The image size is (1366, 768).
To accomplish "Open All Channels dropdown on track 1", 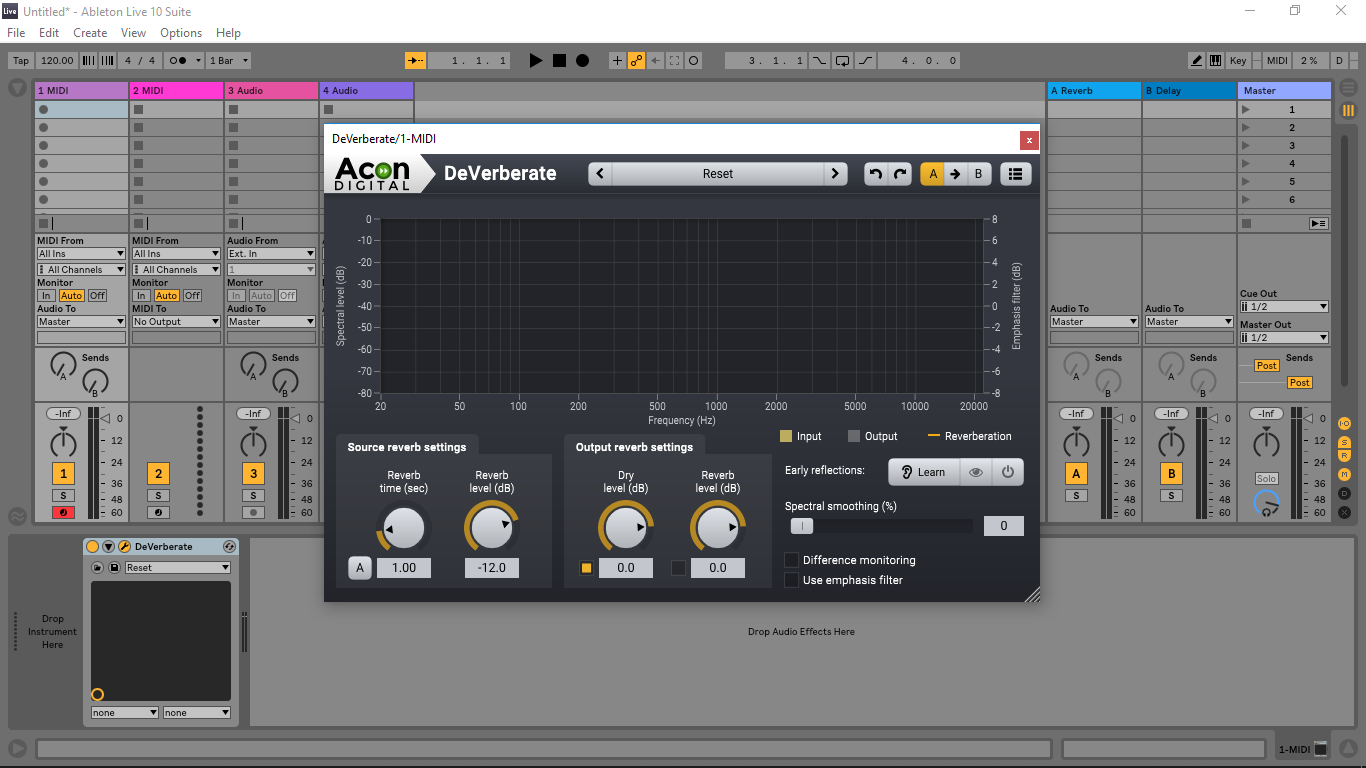I will [82, 269].
